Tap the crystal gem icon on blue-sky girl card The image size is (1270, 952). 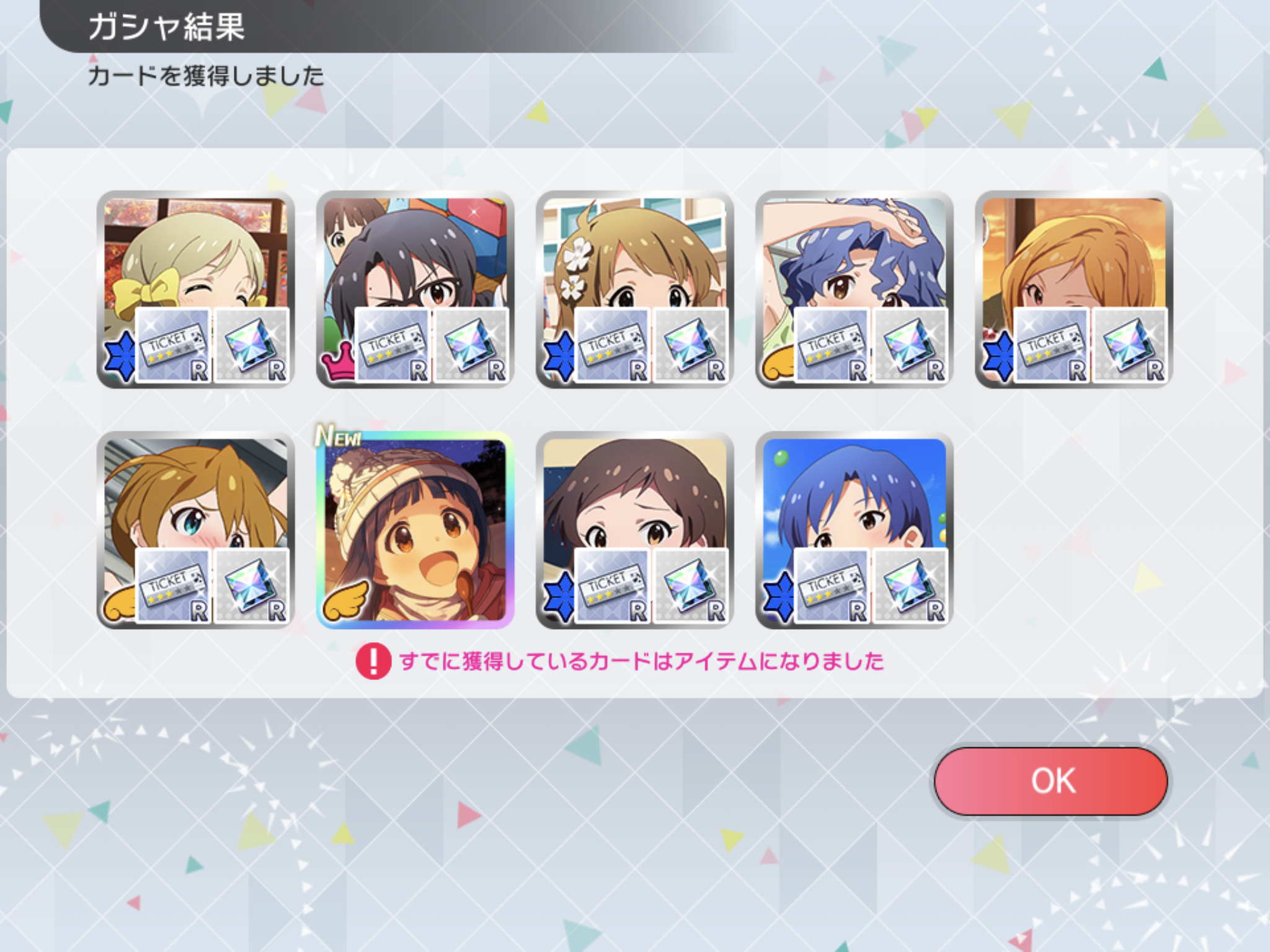coord(910,586)
